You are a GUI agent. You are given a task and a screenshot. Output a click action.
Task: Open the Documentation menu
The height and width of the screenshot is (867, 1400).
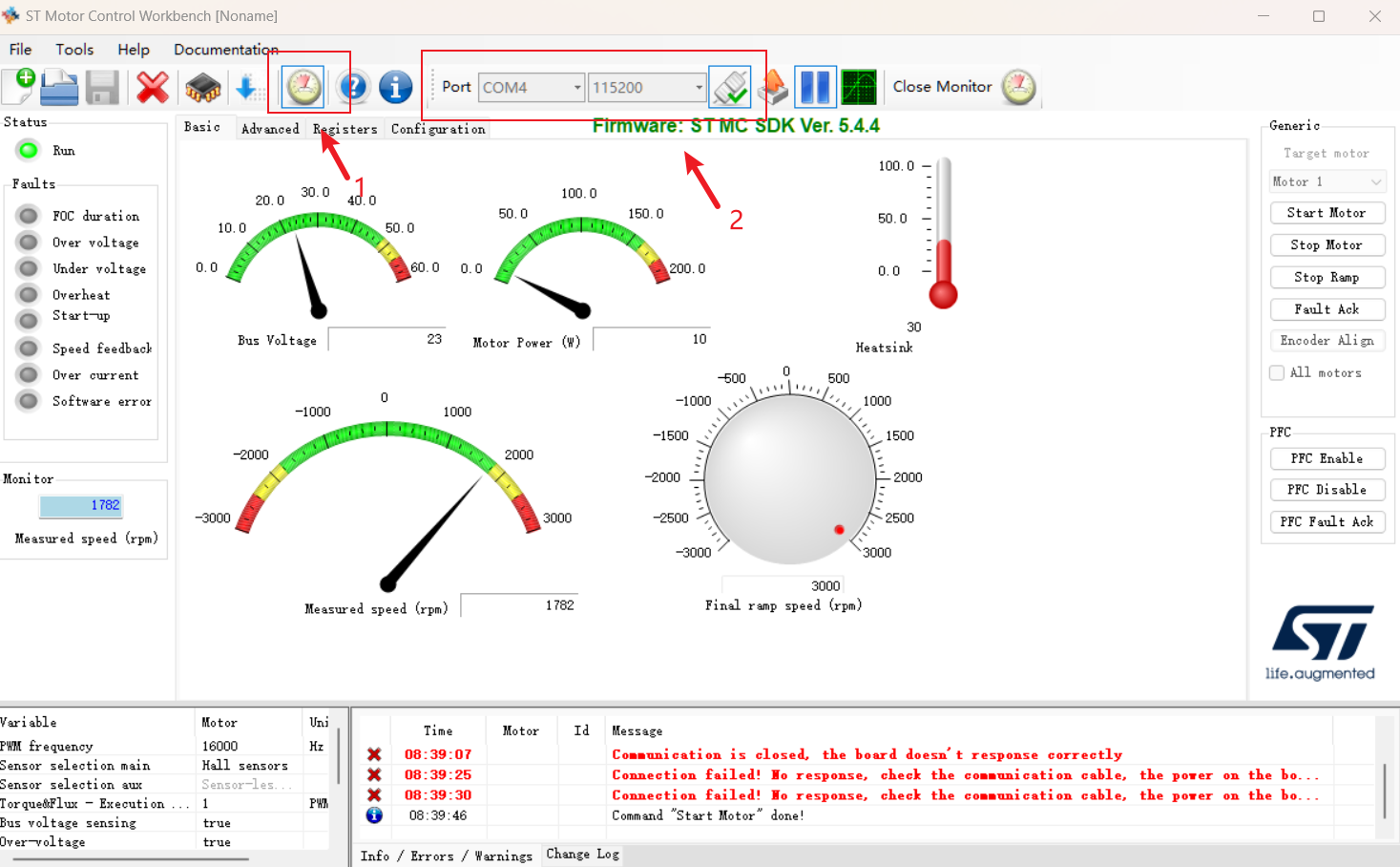(x=226, y=50)
